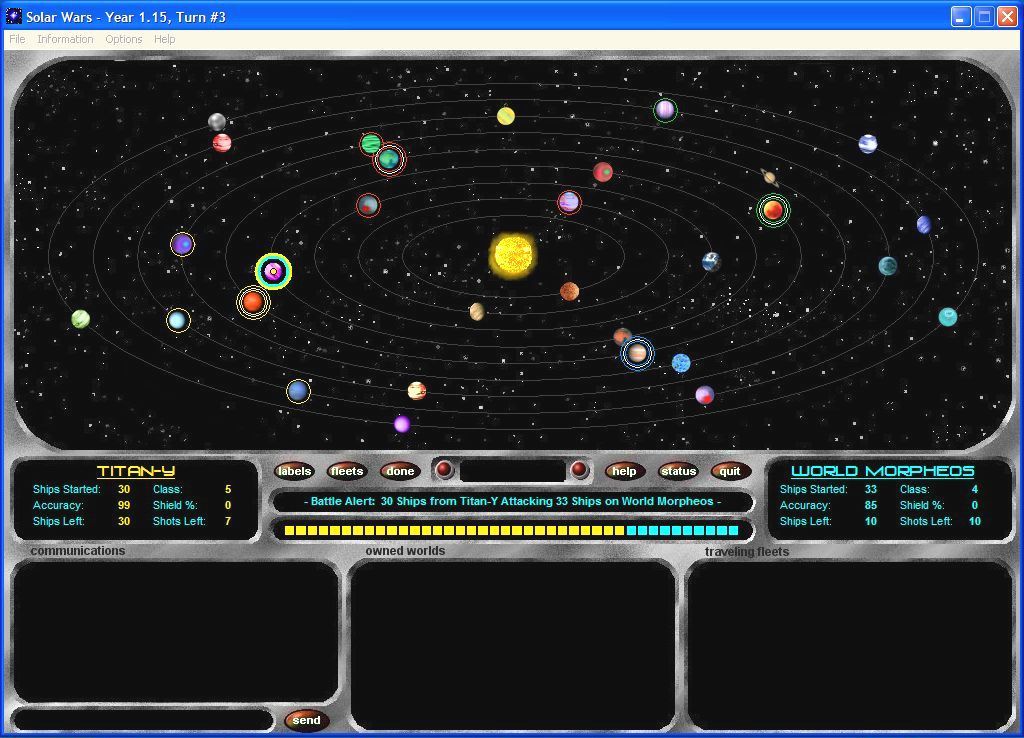Viewport: 1024px width, 738px height.
Task: Open the Options menu
Action: 124,39
